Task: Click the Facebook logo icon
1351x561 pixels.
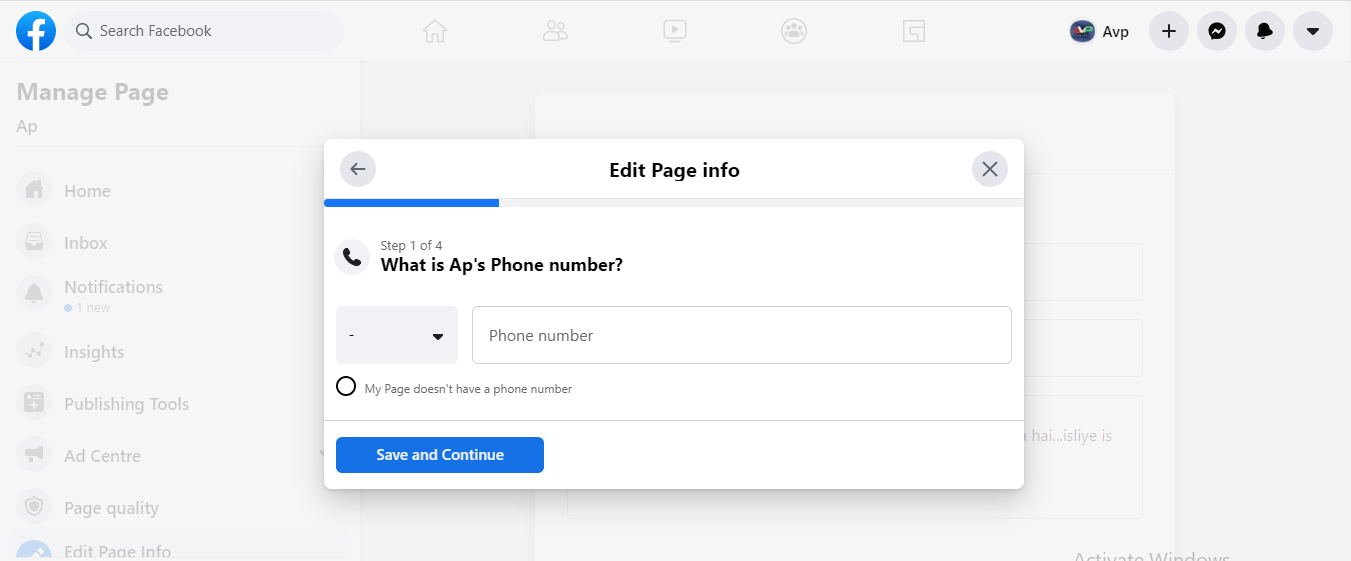Action: tap(36, 31)
